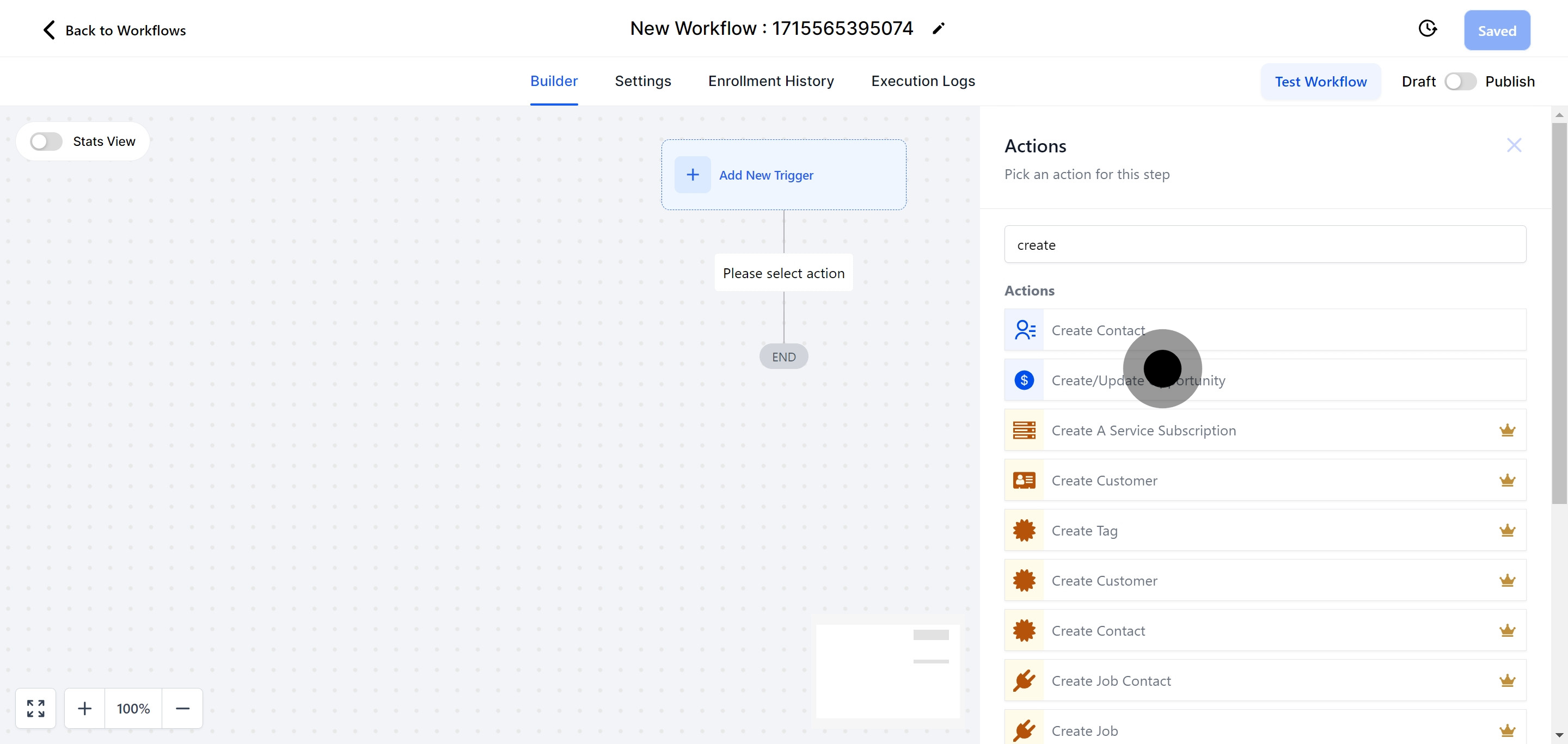Click the dollar icon for Create/Update Opportunity
The height and width of the screenshot is (744, 1568).
[1024, 380]
